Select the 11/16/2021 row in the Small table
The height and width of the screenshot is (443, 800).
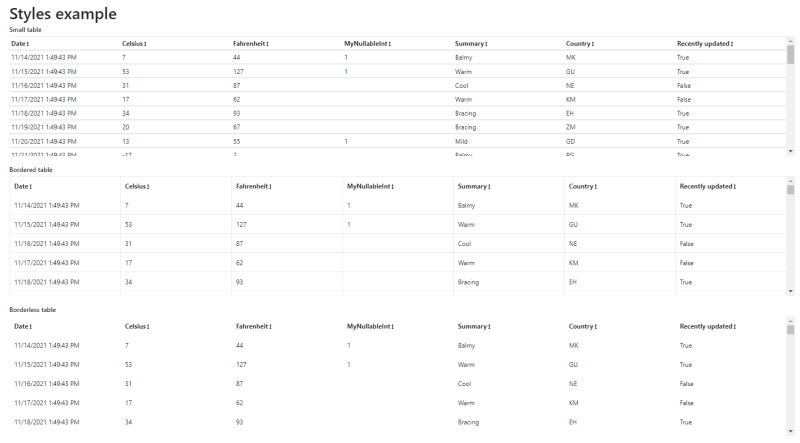point(398,85)
